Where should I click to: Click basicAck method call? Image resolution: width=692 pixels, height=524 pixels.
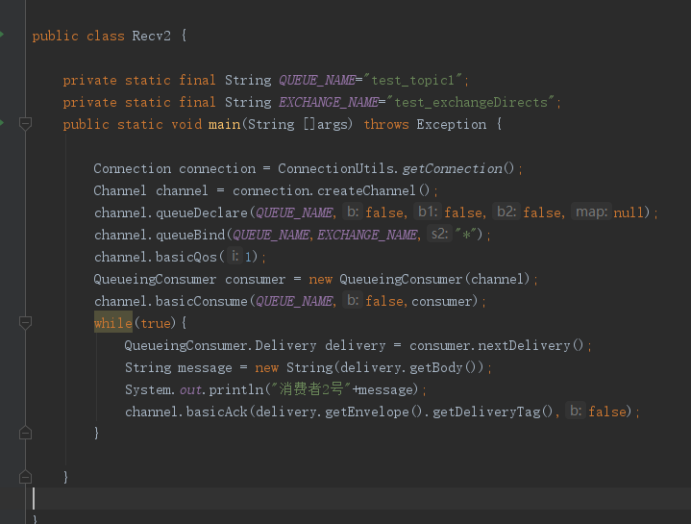tap(217, 411)
